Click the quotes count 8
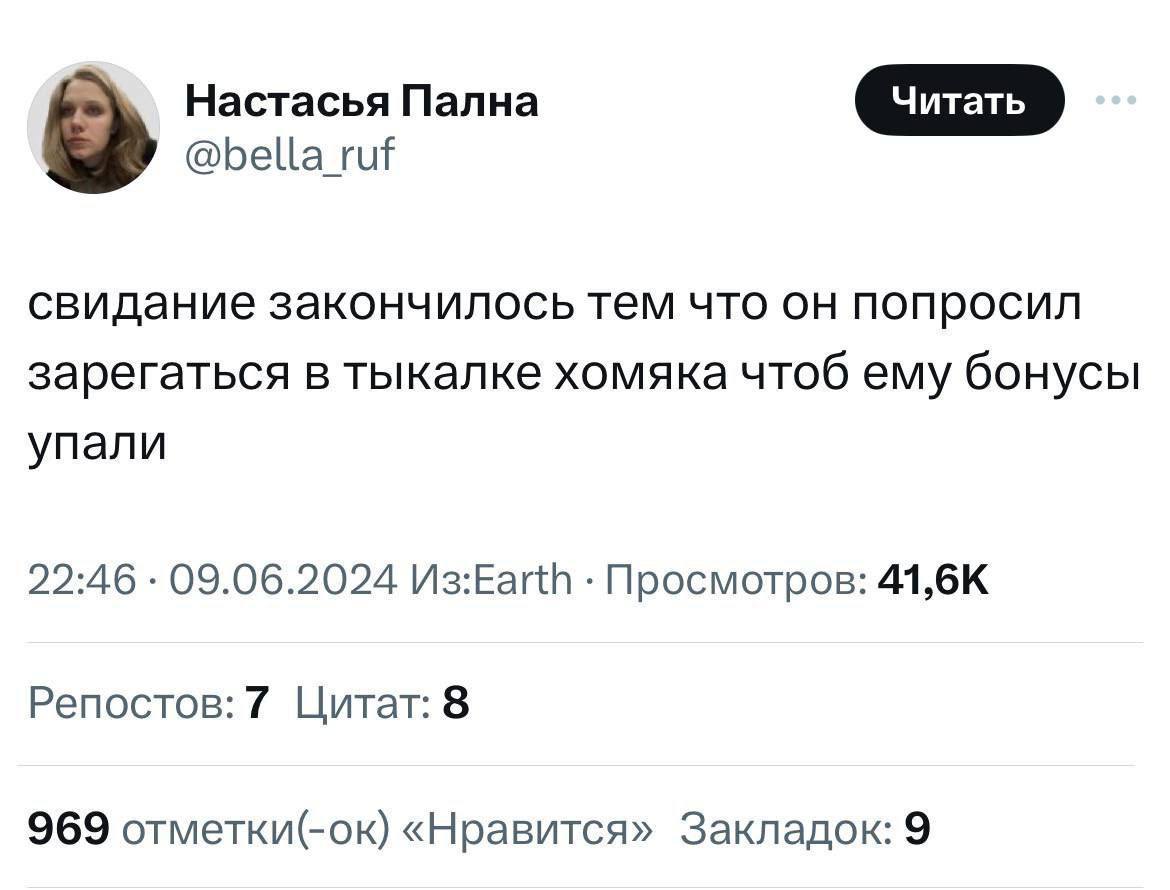Image resolution: width=1170 pixels, height=890 pixels. pyautogui.click(x=455, y=705)
